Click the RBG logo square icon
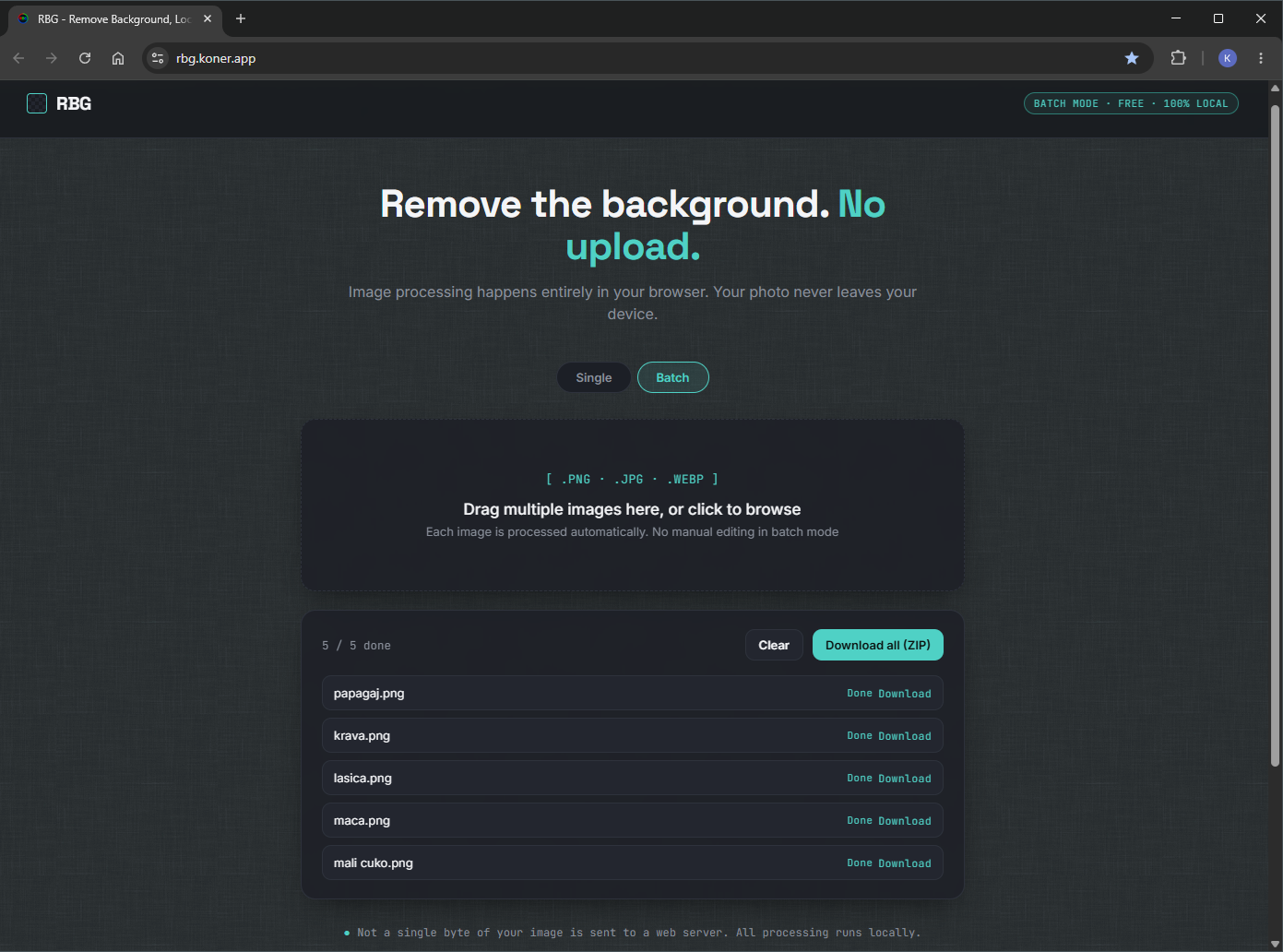The height and width of the screenshot is (952, 1283). pyautogui.click(x=37, y=103)
